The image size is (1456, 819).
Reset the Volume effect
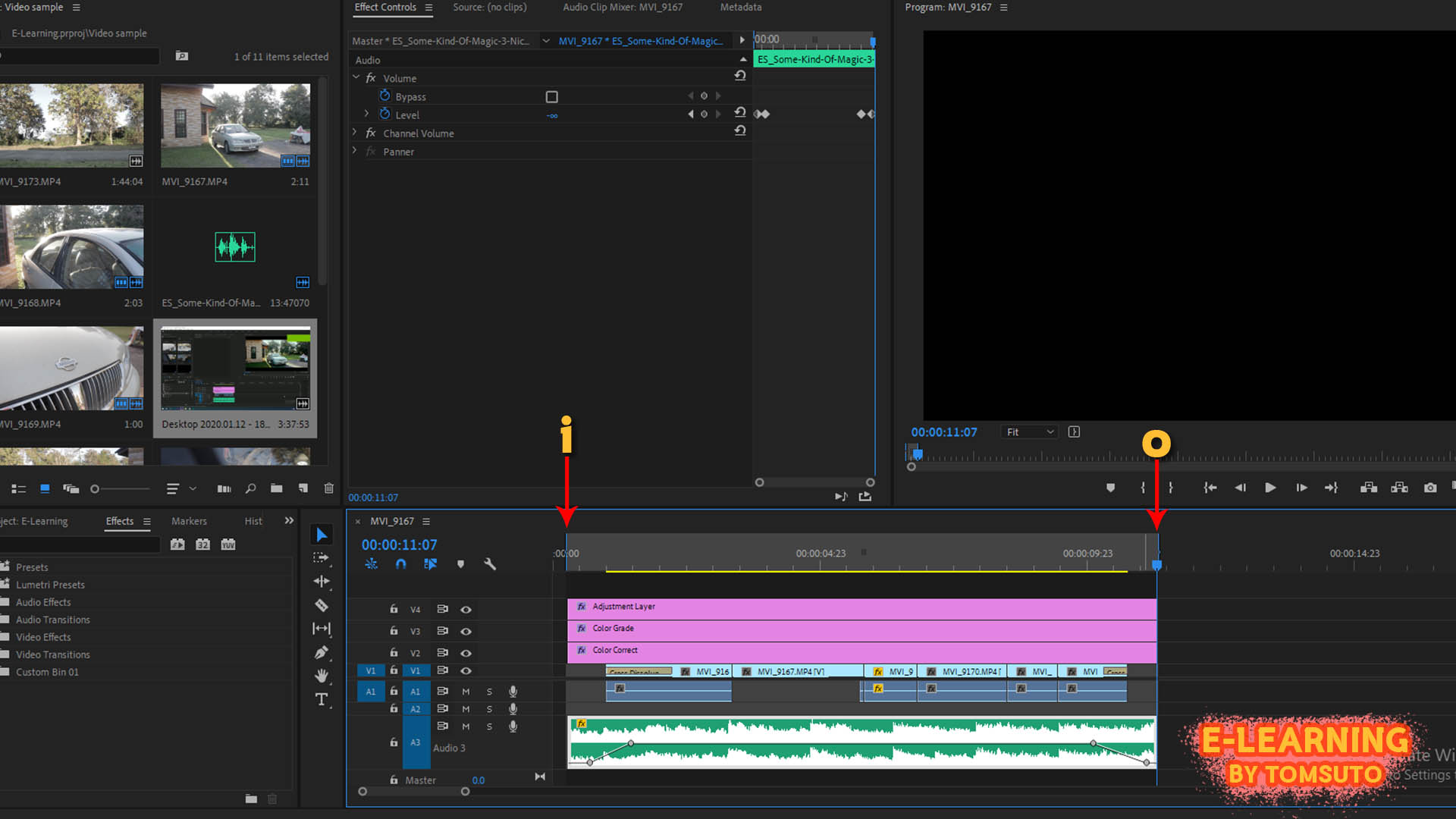(740, 76)
